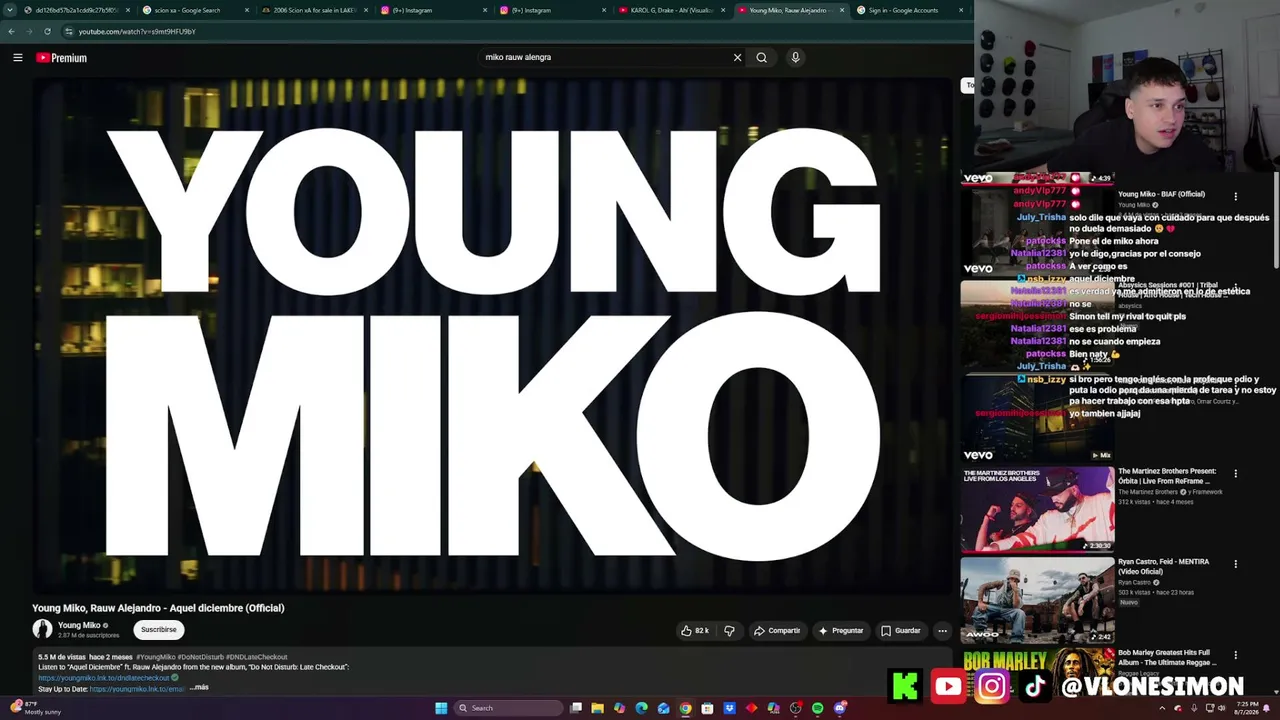
Task: Open more actions menu below video
Action: [942, 631]
